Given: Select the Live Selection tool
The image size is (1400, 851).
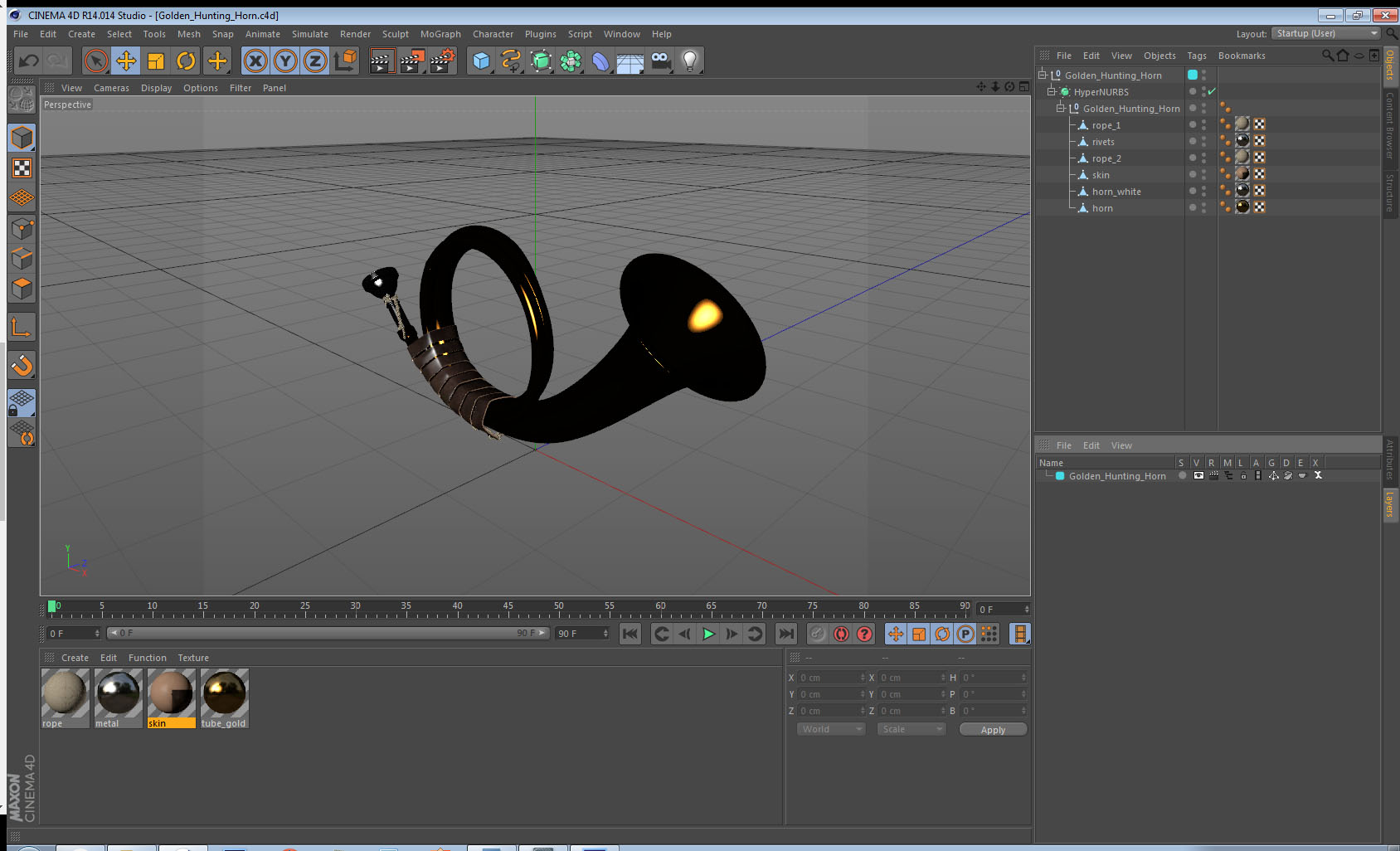Looking at the screenshot, I should click(x=96, y=61).
